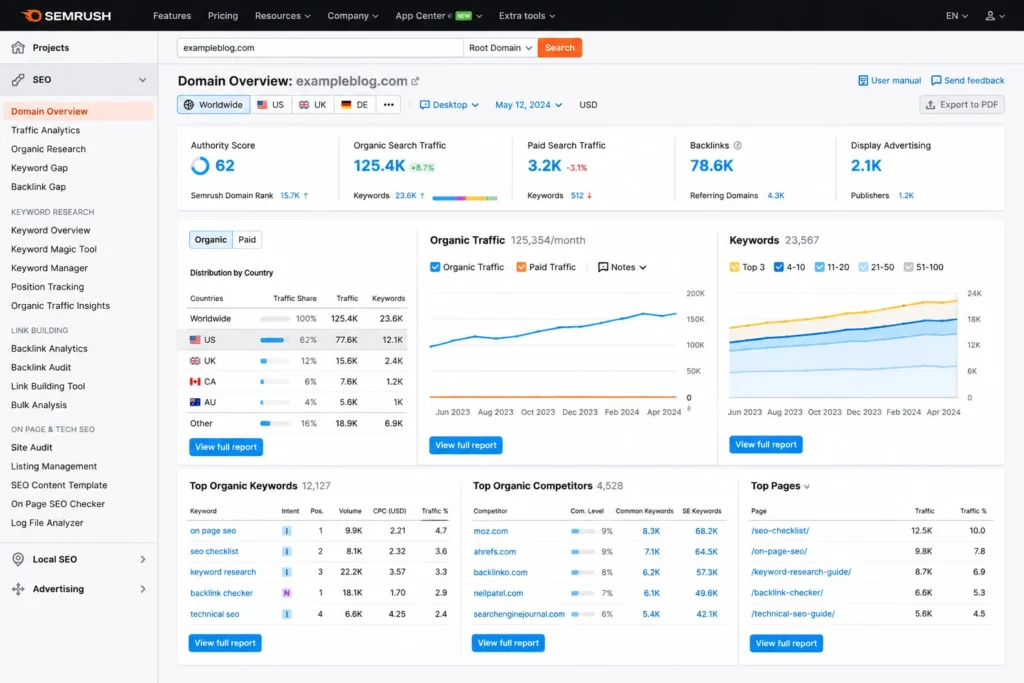The image size is (1024, 683).
Task: Click the Backlinks info icon
Action: 737,146
